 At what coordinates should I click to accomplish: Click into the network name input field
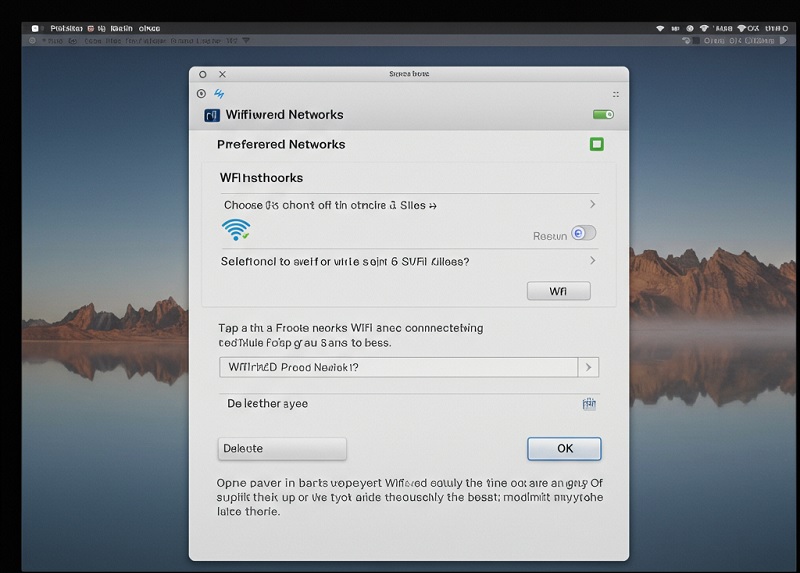(398, 367)
